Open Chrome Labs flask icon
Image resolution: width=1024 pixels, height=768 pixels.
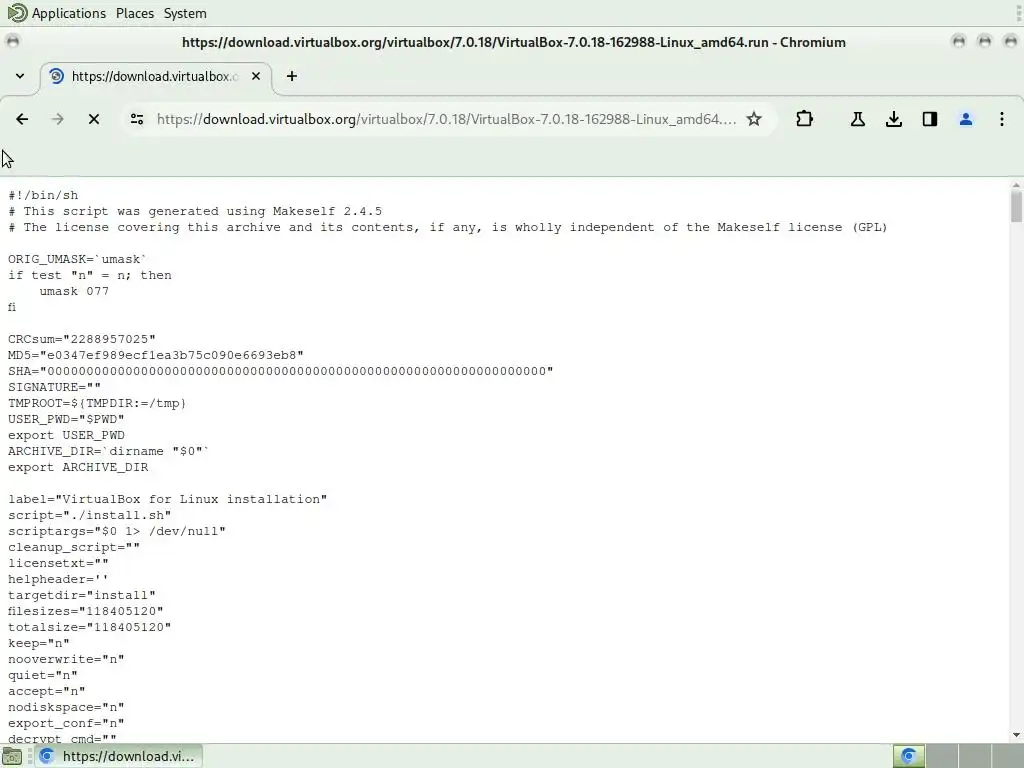point(857,119)
